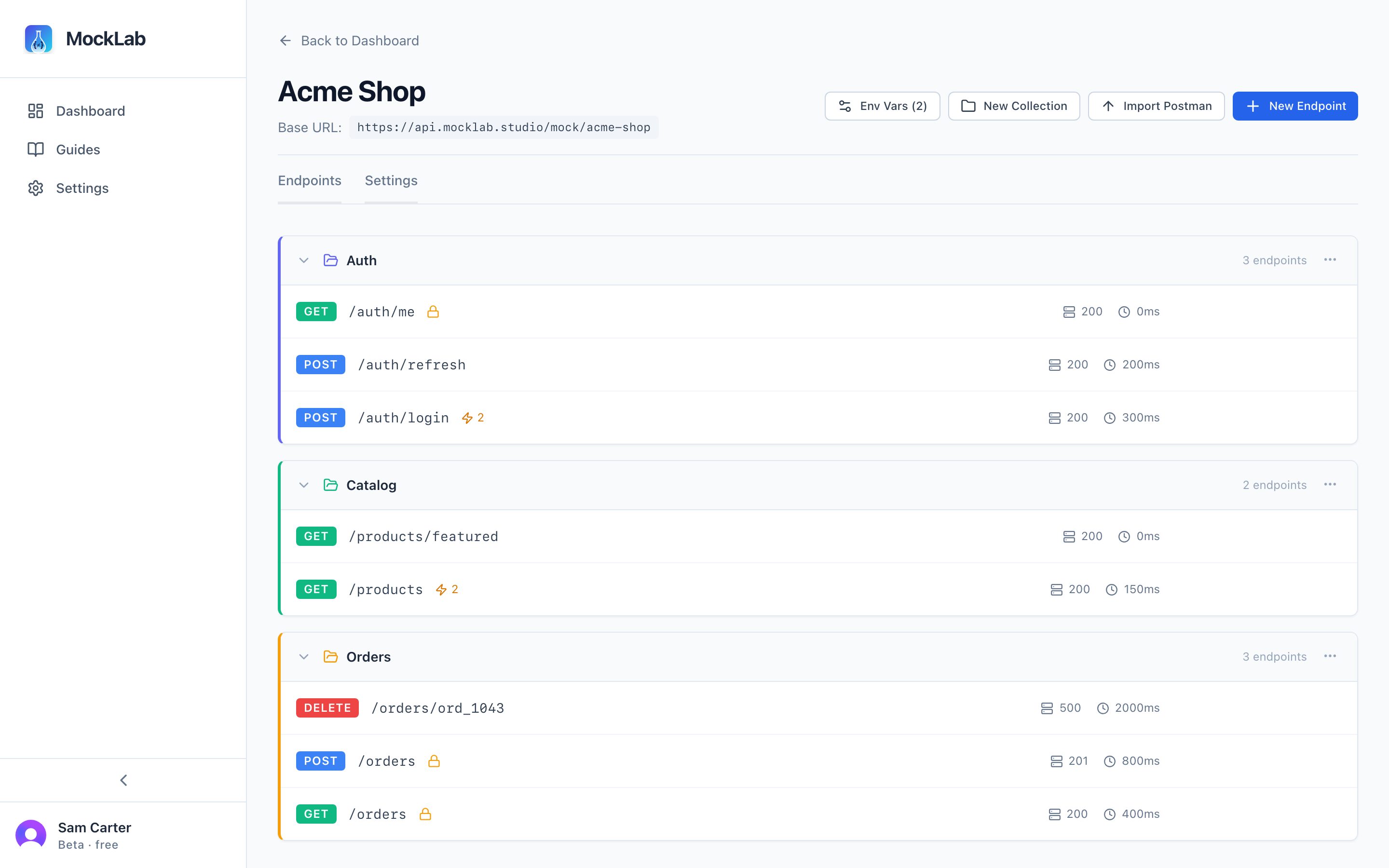Viewport: 1389px width, 868px height.
Task: Open the POST /auth/refresh endpoint row
Action: click(818, 365)
